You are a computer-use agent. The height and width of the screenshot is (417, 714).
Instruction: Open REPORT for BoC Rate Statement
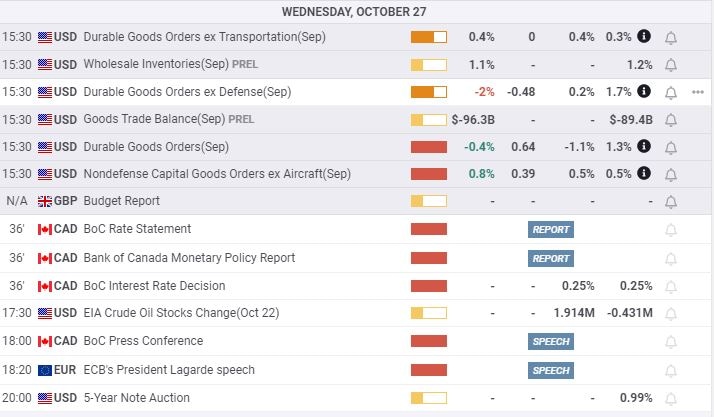coord(551,230)
